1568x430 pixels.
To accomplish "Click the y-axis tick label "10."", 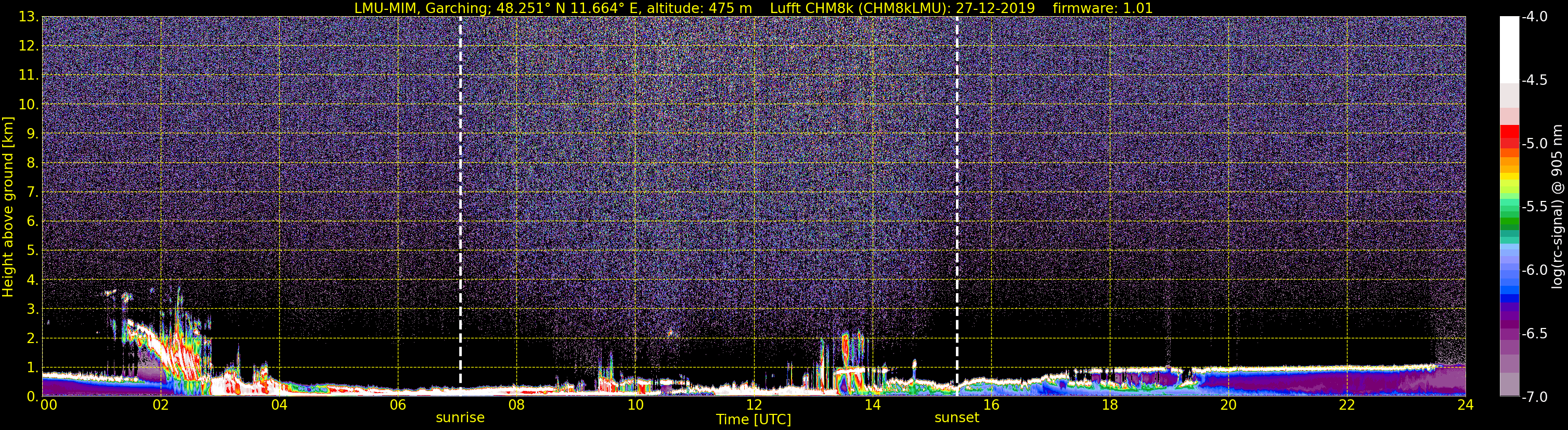I will tap(29, 105).
